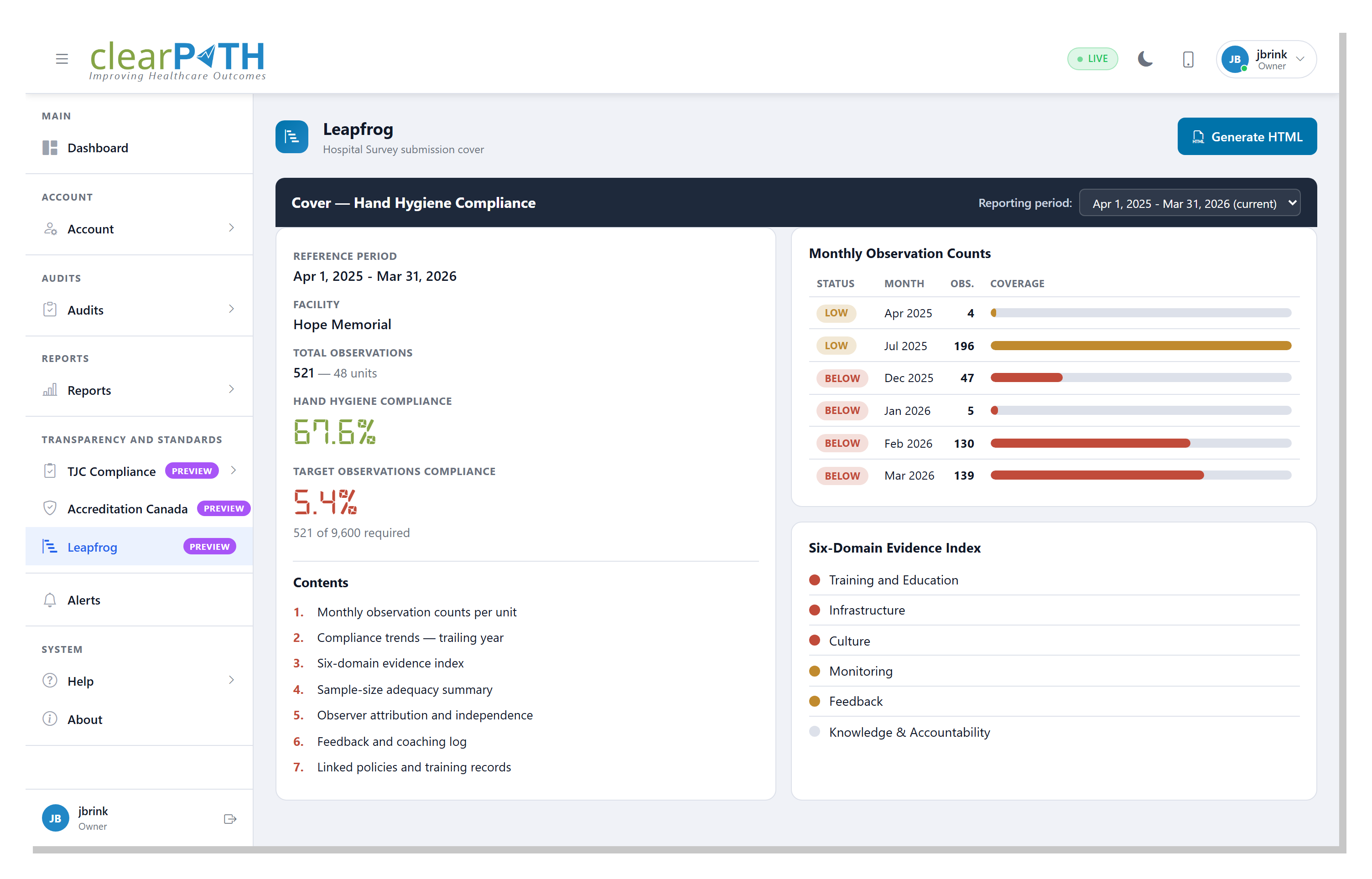Expand the Help menu chevron
Image resolution: width=1372 pixels, height=879 pixels.
231,680
